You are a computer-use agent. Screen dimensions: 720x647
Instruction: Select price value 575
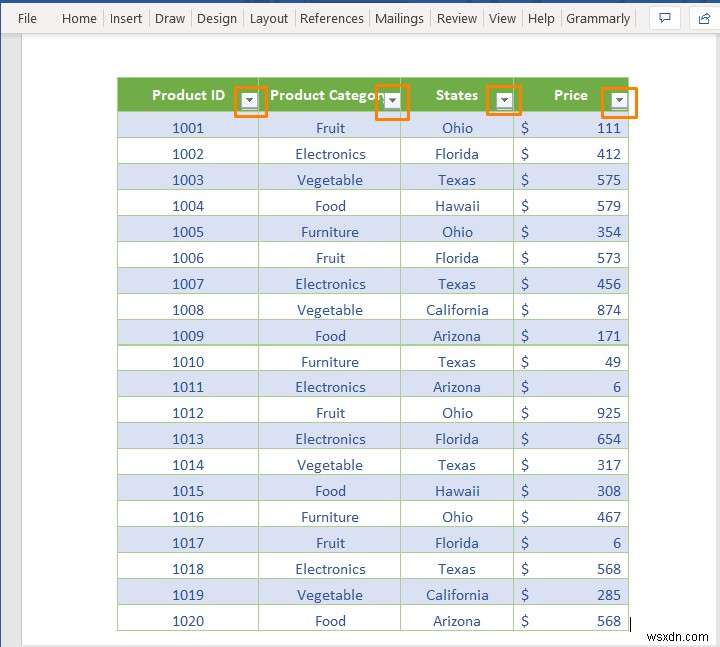pyautogui.click(x=609, y=180)
